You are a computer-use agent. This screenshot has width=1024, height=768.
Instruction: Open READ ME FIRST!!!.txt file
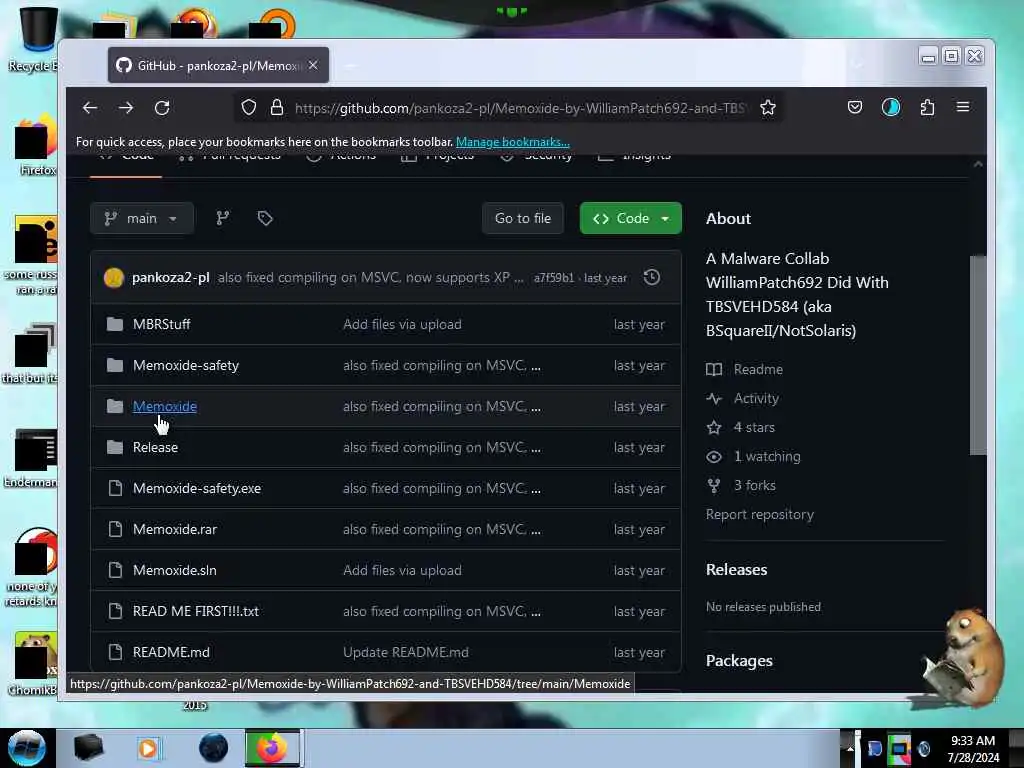[x=195, y=611]
